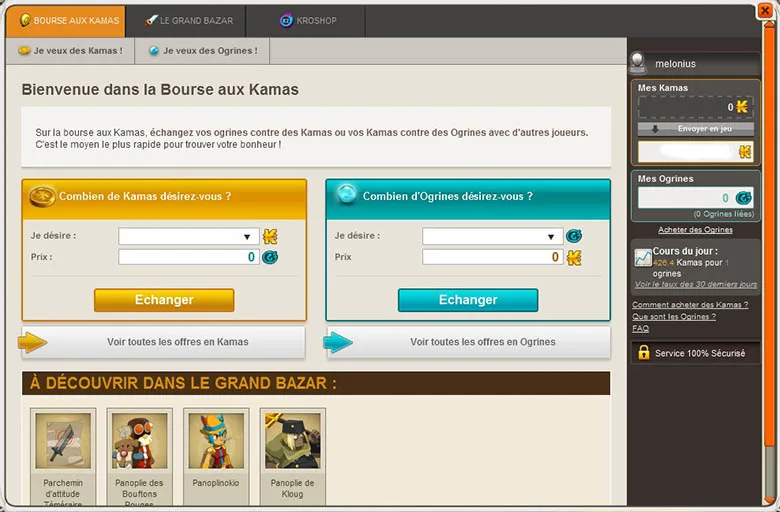Click the sword icon of Le Grand Bazar
Viewport: 780px width, 512px height.
pos(151,20)
